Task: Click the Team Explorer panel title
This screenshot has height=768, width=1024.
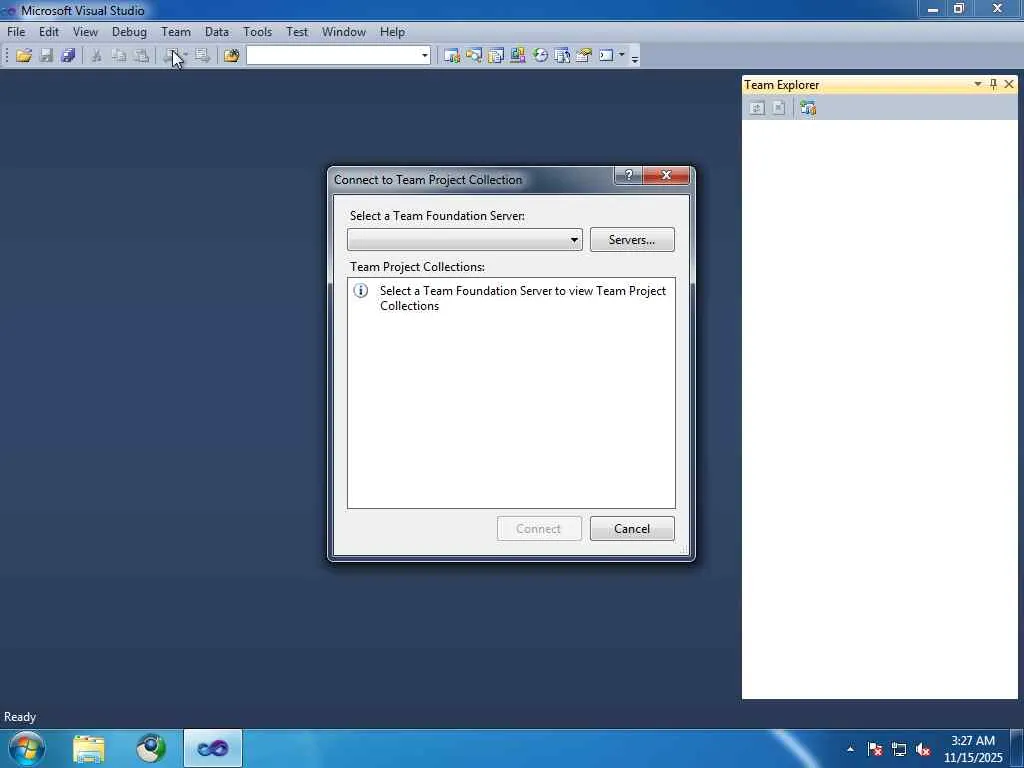Action: [782, 85]
